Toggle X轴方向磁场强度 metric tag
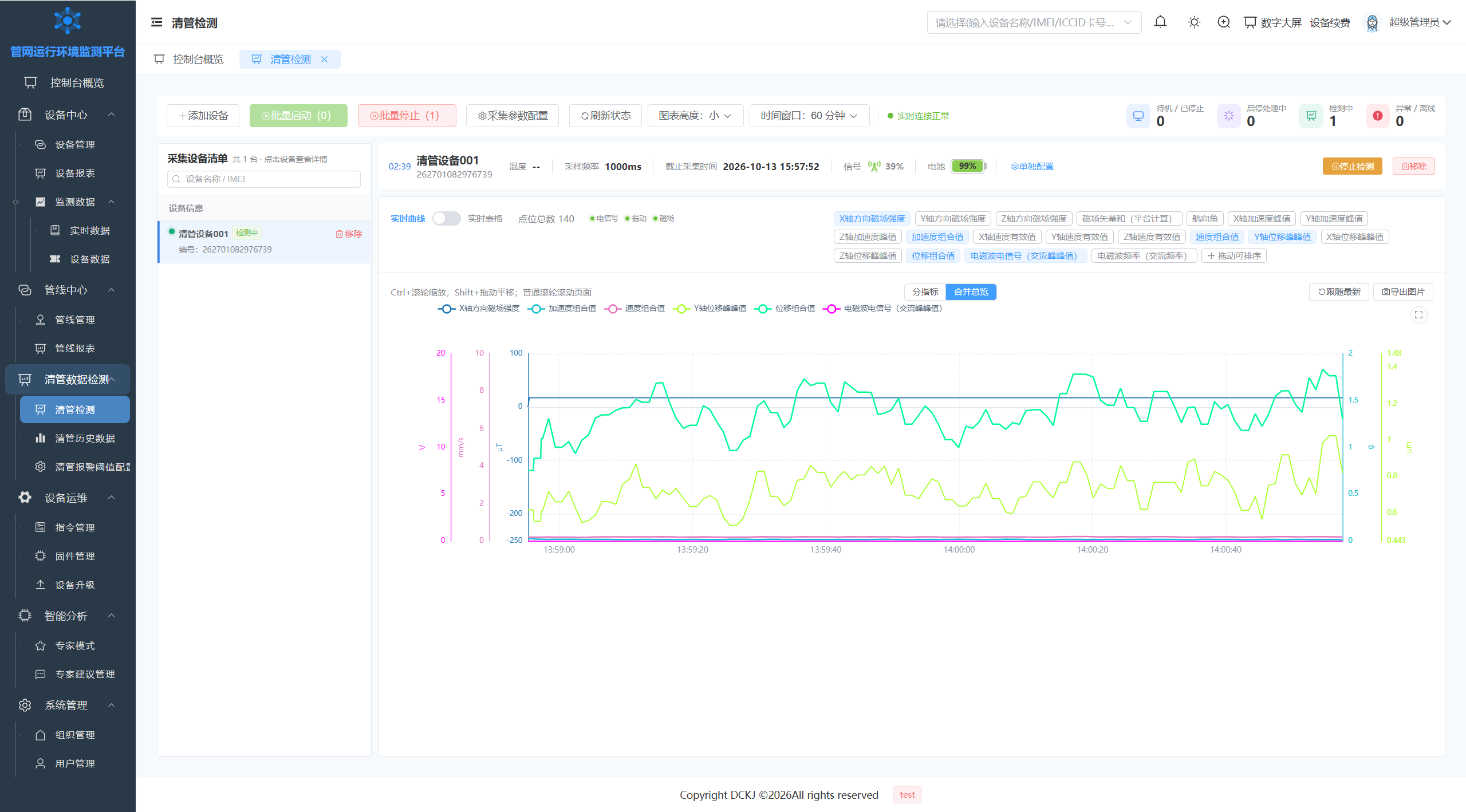Image resolution: width=1466 pixels, height=812 pixels. 872,218
